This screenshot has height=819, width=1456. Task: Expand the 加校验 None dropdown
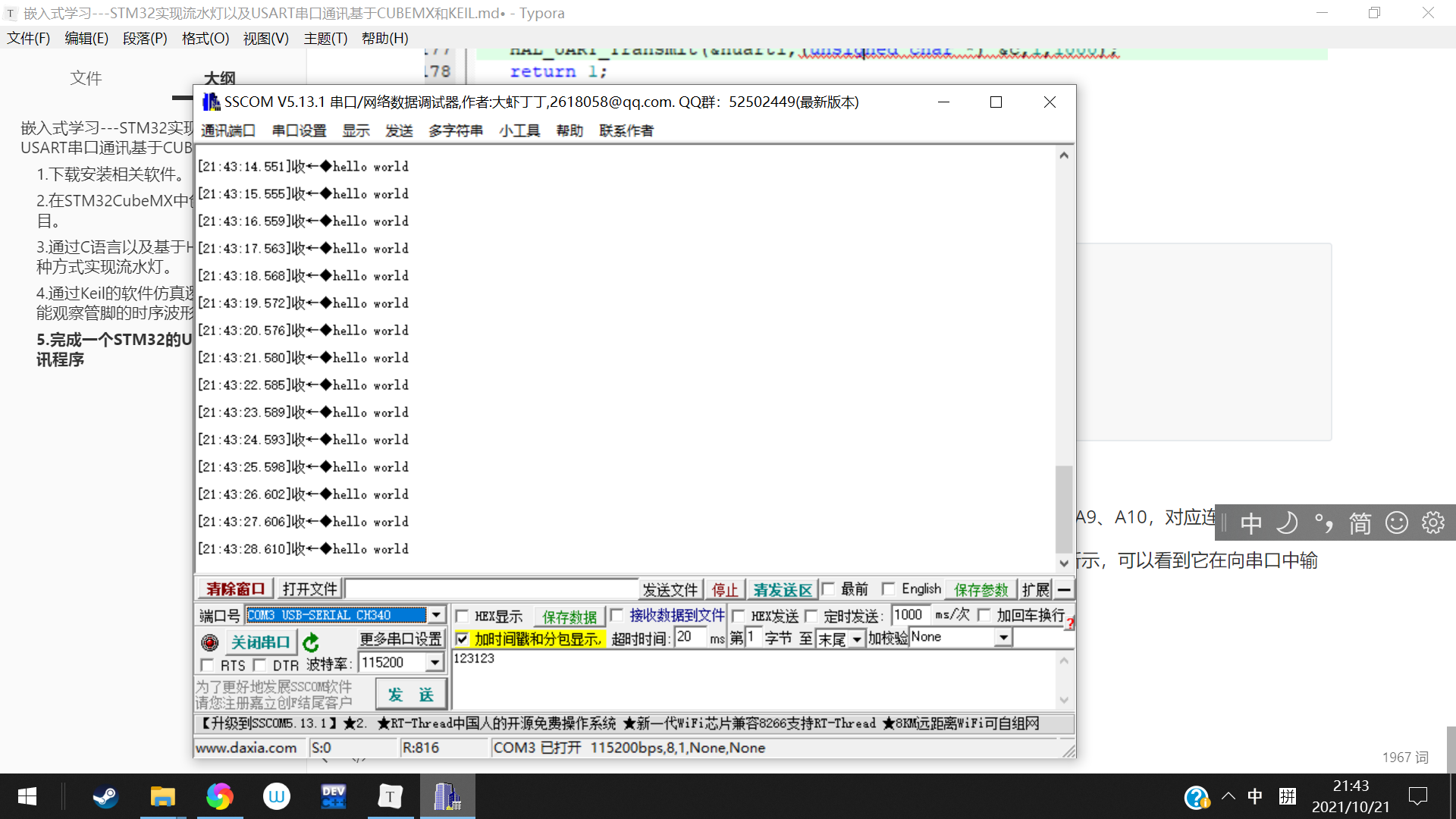[x=1003, y=638]
